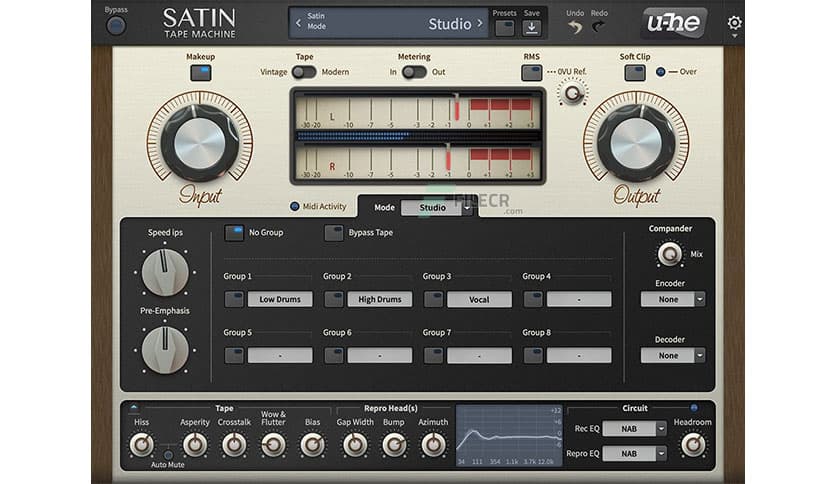Switch Metering between In and Out

coord(414,72)
